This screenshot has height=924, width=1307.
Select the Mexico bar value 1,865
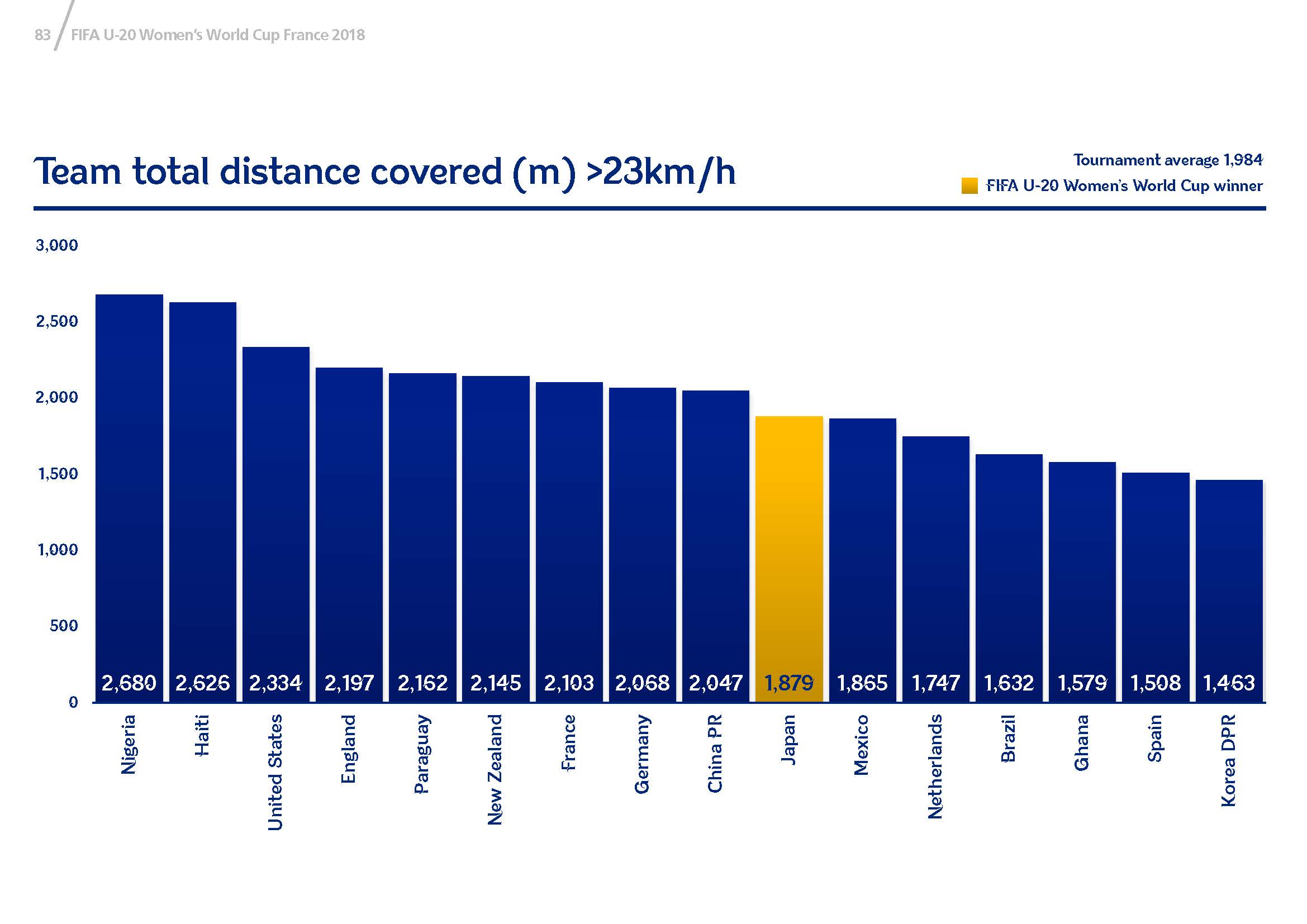coord(862,683)
